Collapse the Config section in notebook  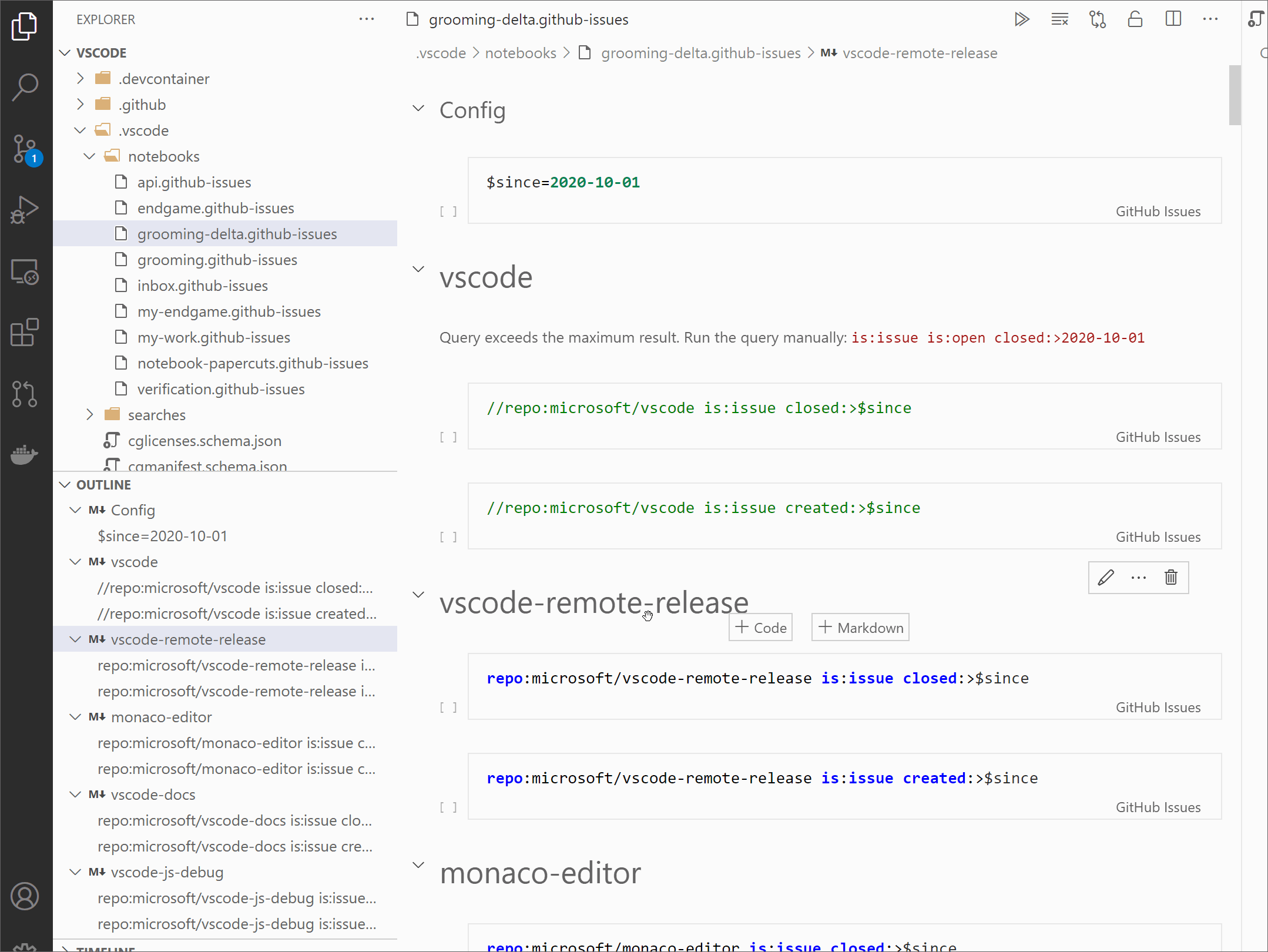click(418, 109)
